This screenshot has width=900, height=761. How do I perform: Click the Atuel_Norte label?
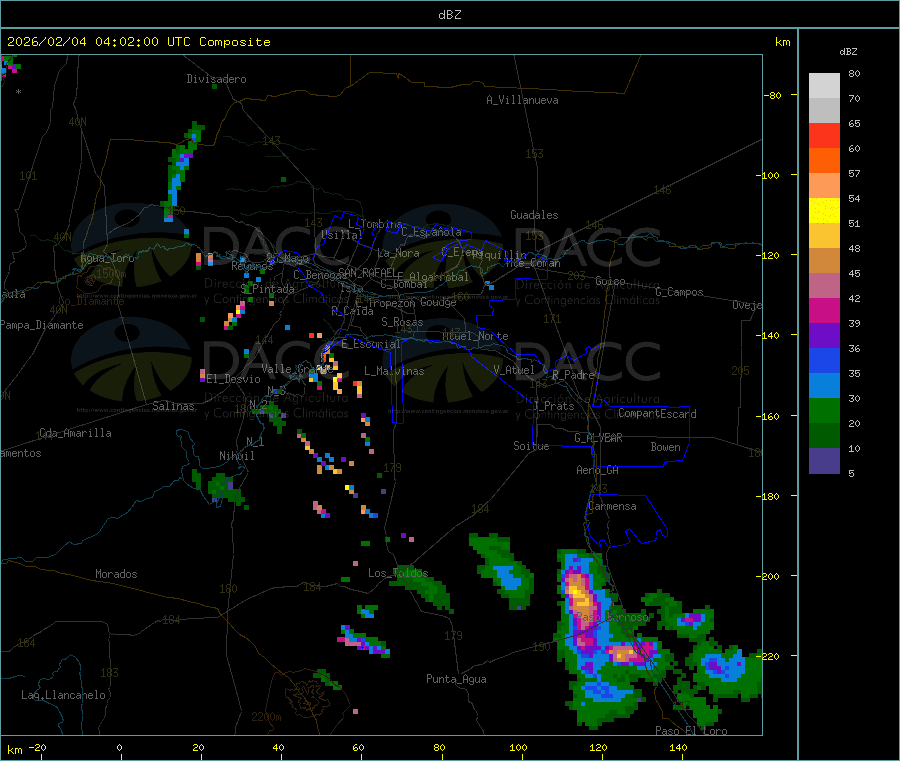[x=475, y=336]
